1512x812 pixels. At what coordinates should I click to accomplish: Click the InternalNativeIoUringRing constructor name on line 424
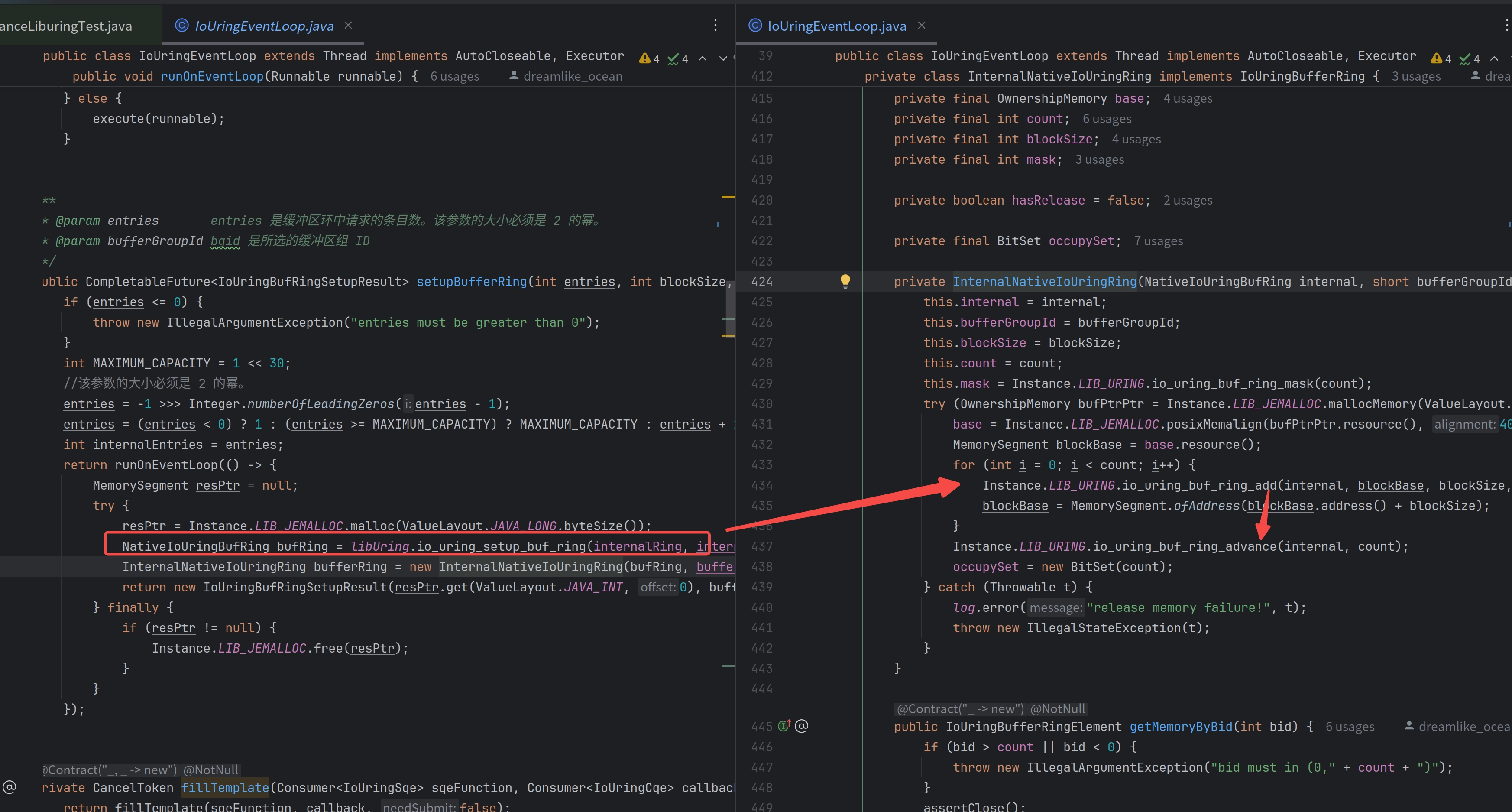[1045, 282]
